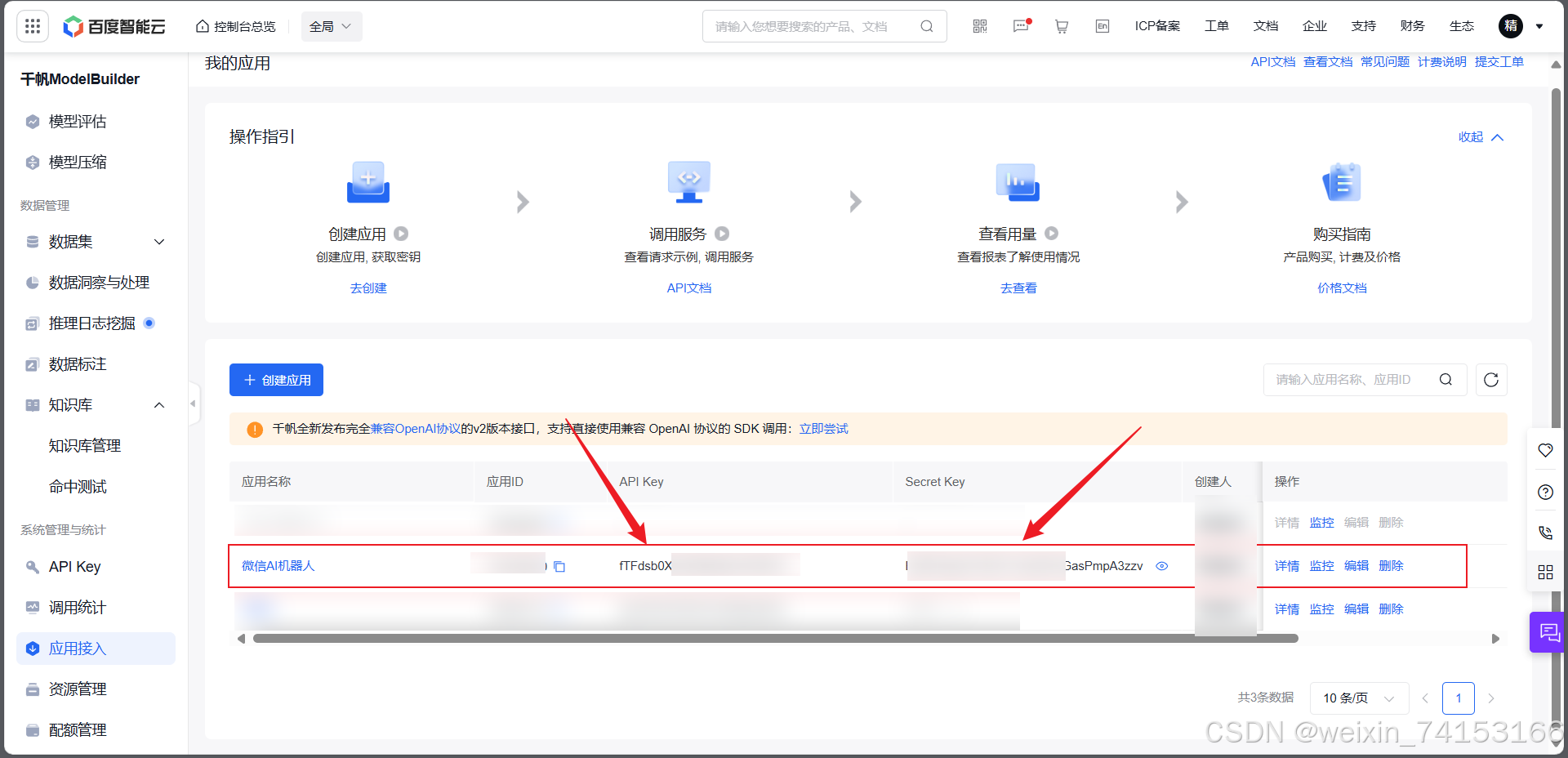Collapse the left sidebar handle
This screenshot has width=1568, height=758.
tap(194, 404)
